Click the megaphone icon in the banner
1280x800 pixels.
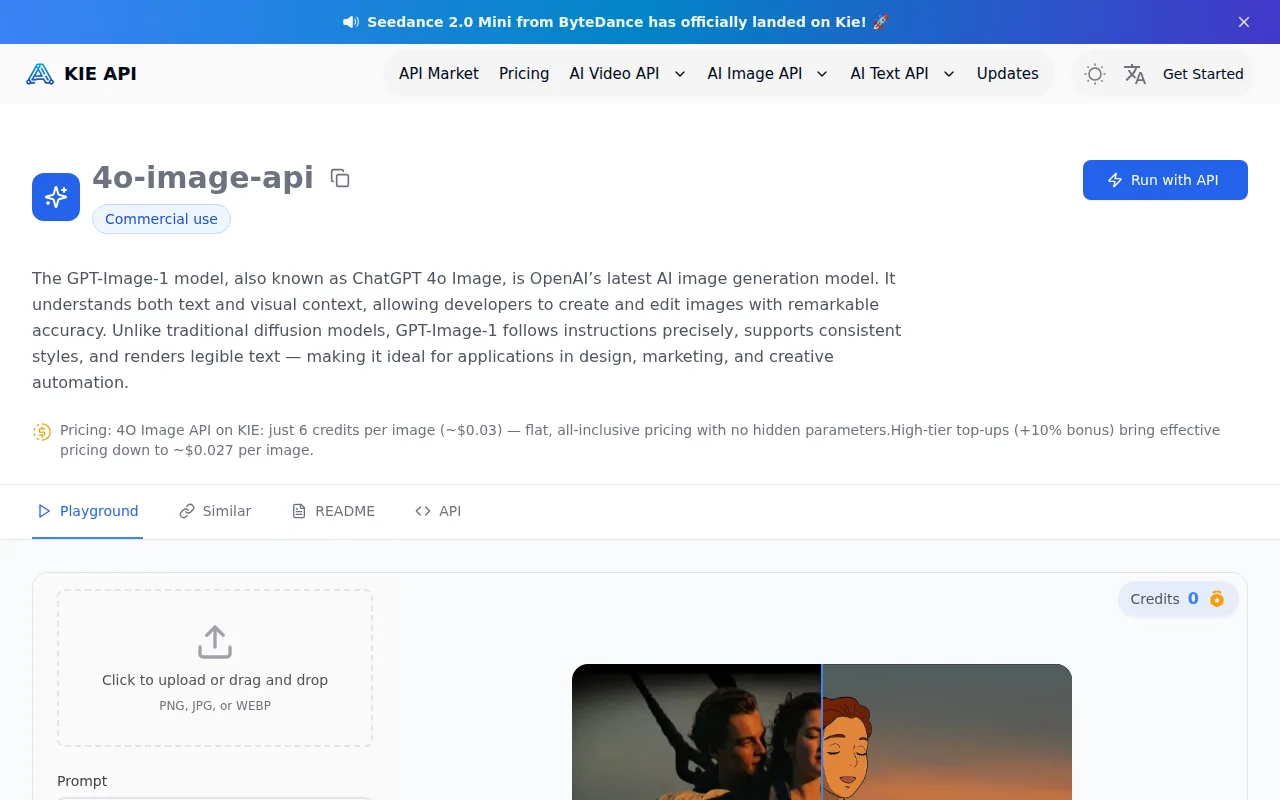[x=351, y=22]
